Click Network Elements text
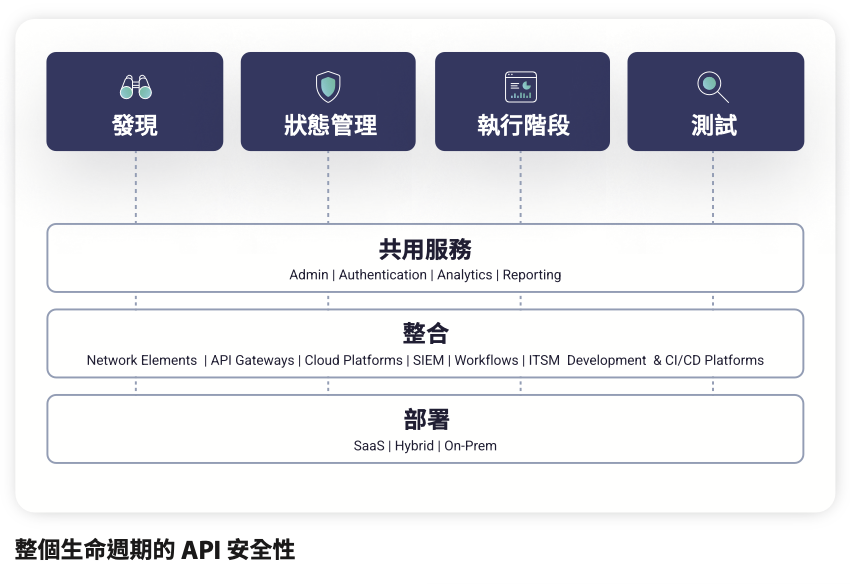Screen dimensions: 850x584 142,360
